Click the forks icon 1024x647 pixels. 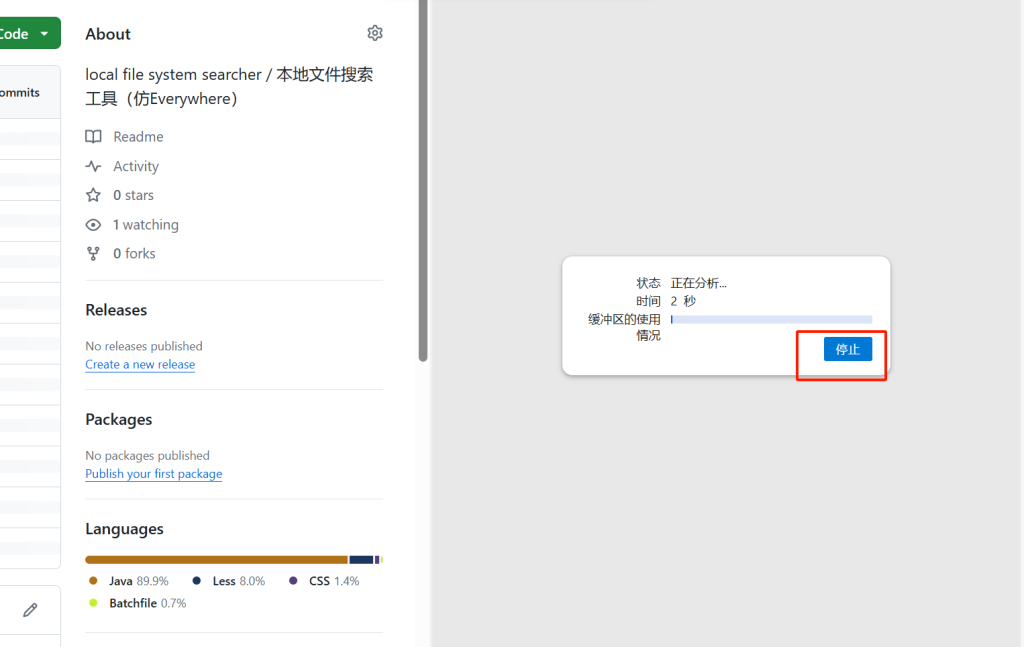click(x=93, y=254)
